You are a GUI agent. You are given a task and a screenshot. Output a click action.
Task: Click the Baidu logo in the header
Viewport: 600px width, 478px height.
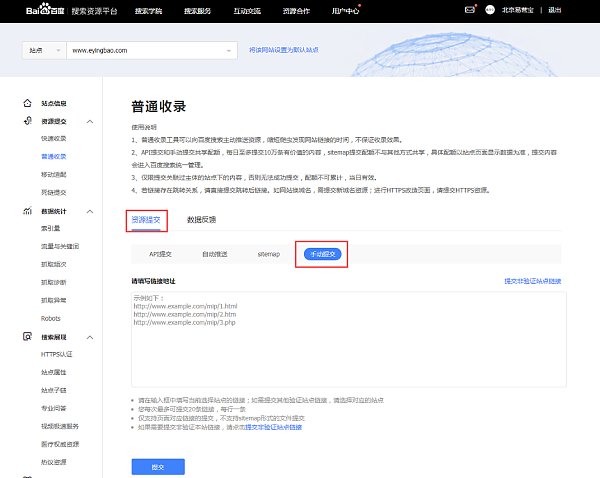click(x=31, y=11)
